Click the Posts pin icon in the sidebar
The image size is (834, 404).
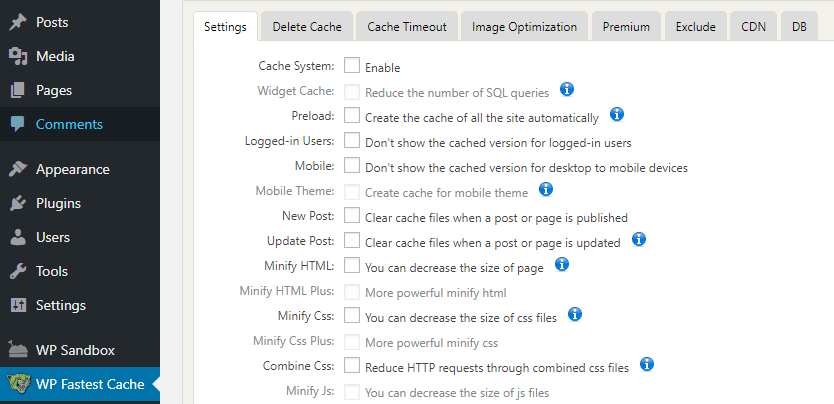tap(18, 22)
